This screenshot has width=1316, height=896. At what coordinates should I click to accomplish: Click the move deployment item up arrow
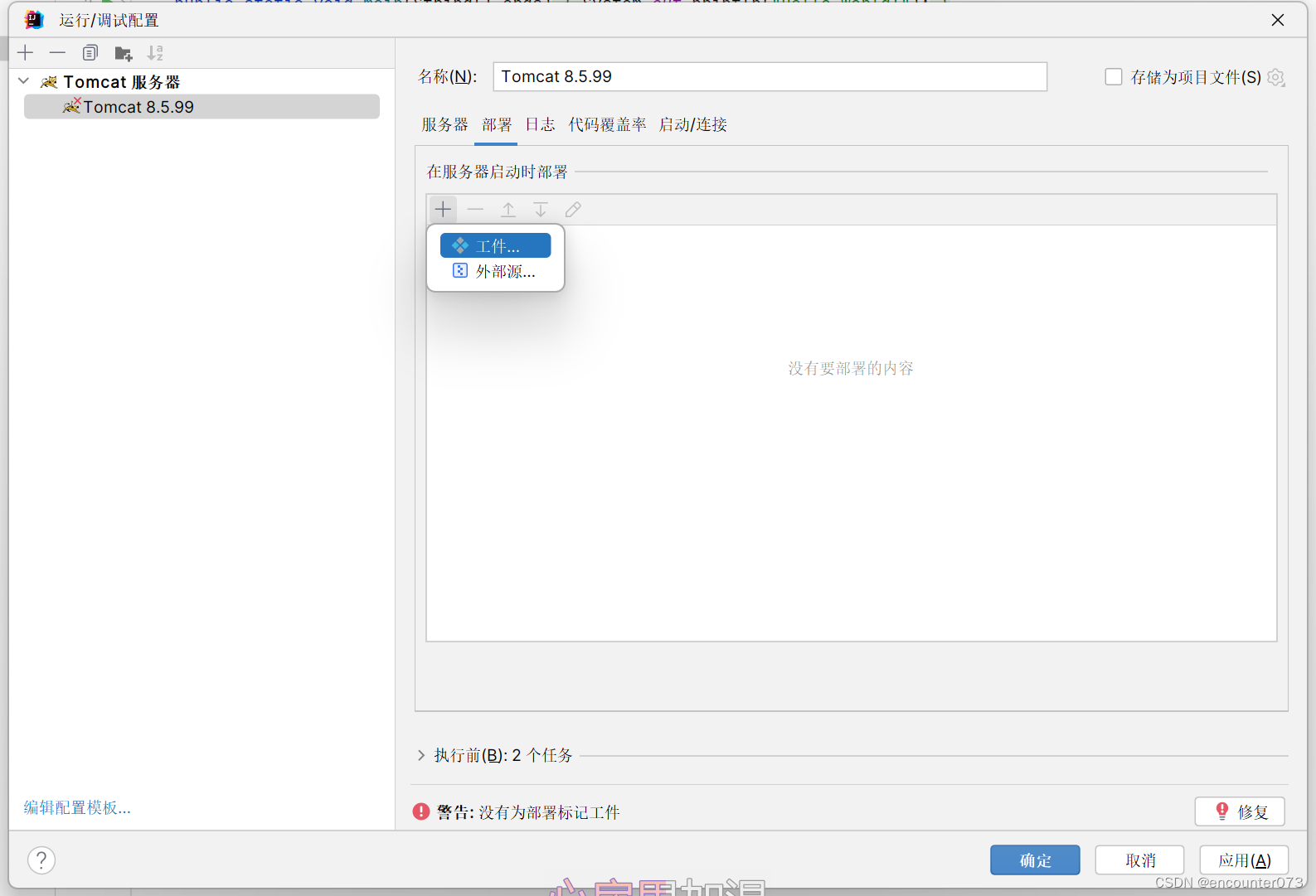(x=507, y=209)
